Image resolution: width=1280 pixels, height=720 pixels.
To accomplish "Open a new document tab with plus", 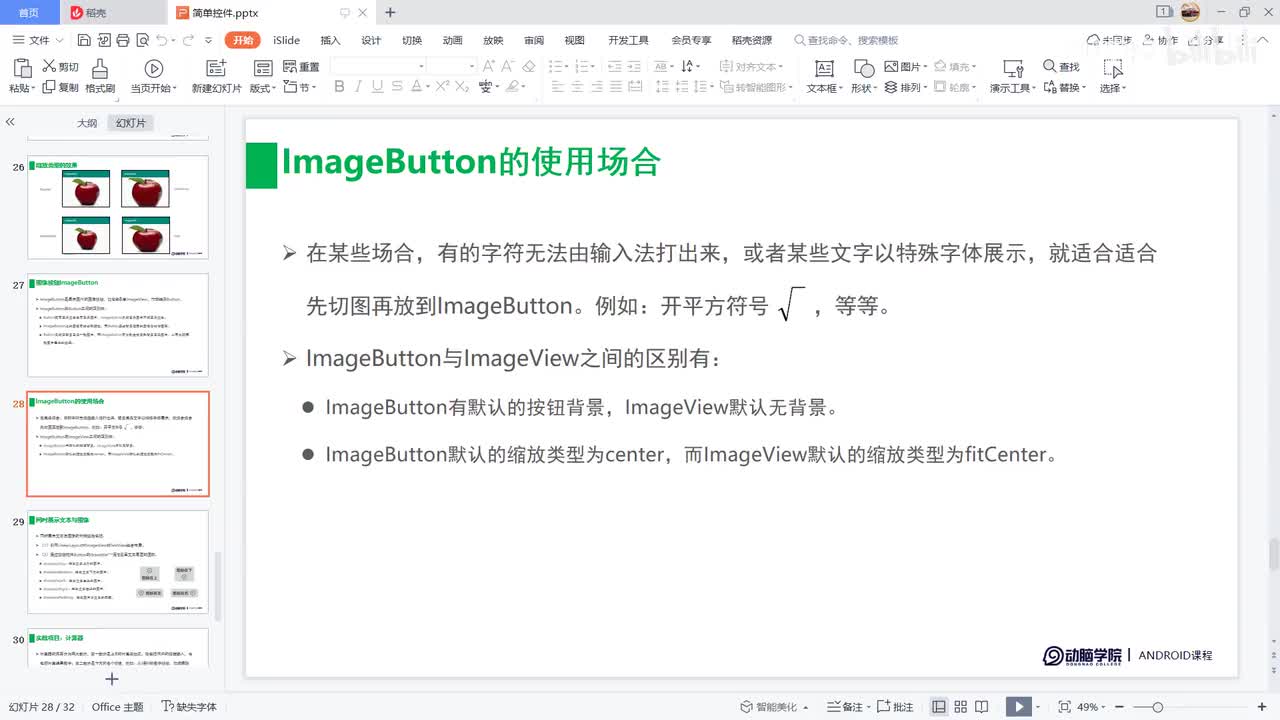I will coord(390,12).
